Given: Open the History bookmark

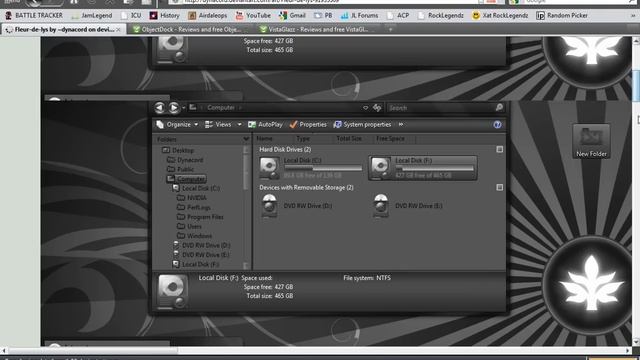Looking at the screenshot, I should click(165, 16).
